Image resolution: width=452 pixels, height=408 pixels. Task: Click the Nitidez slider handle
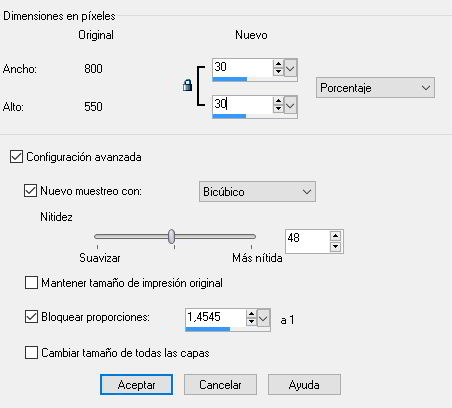[171, 237]
